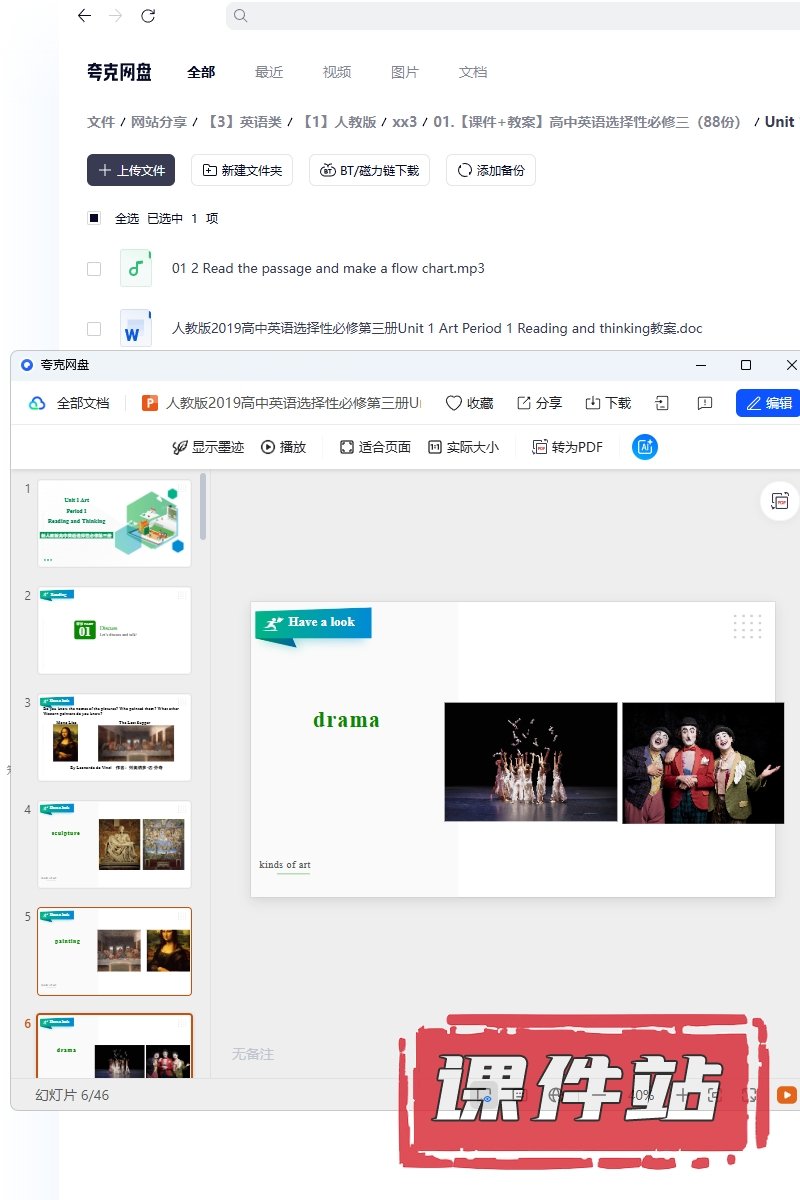Click the AI assistant round icon
Image resolution: width=800 pixels, height=1200 pixels.
(x=645, y=447)
